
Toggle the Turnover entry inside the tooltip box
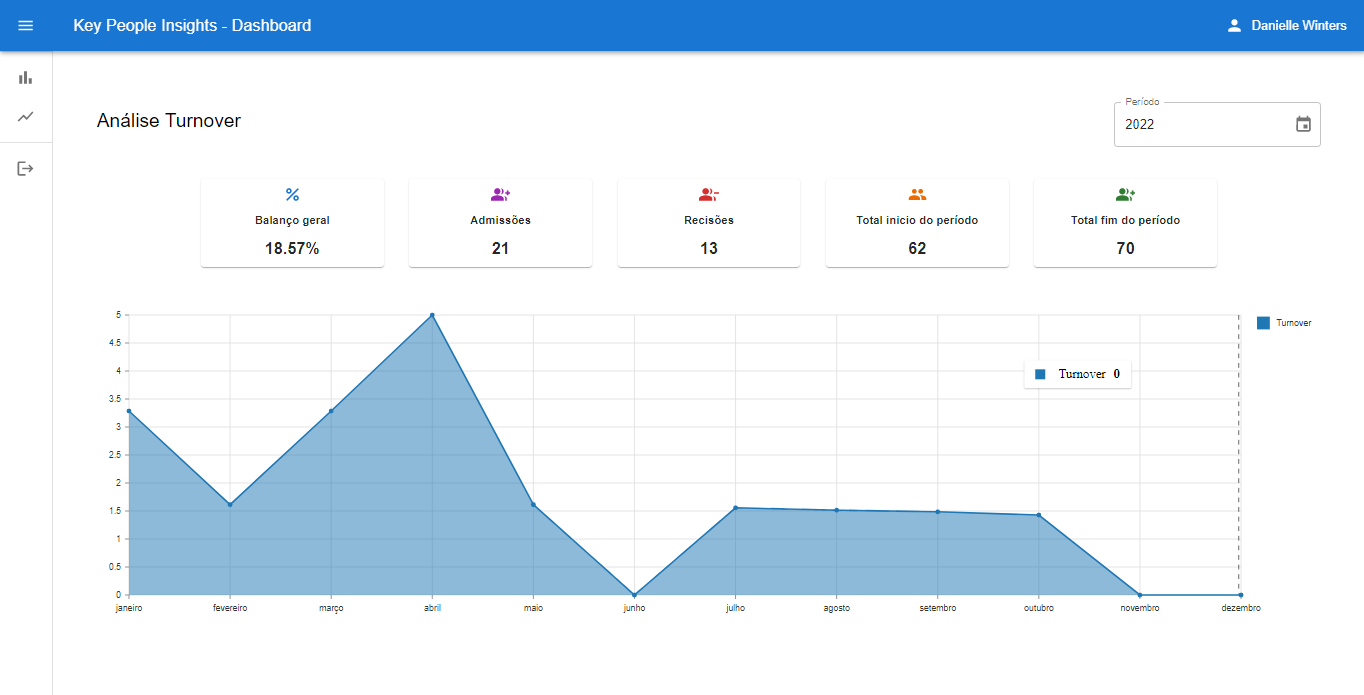1078,373
